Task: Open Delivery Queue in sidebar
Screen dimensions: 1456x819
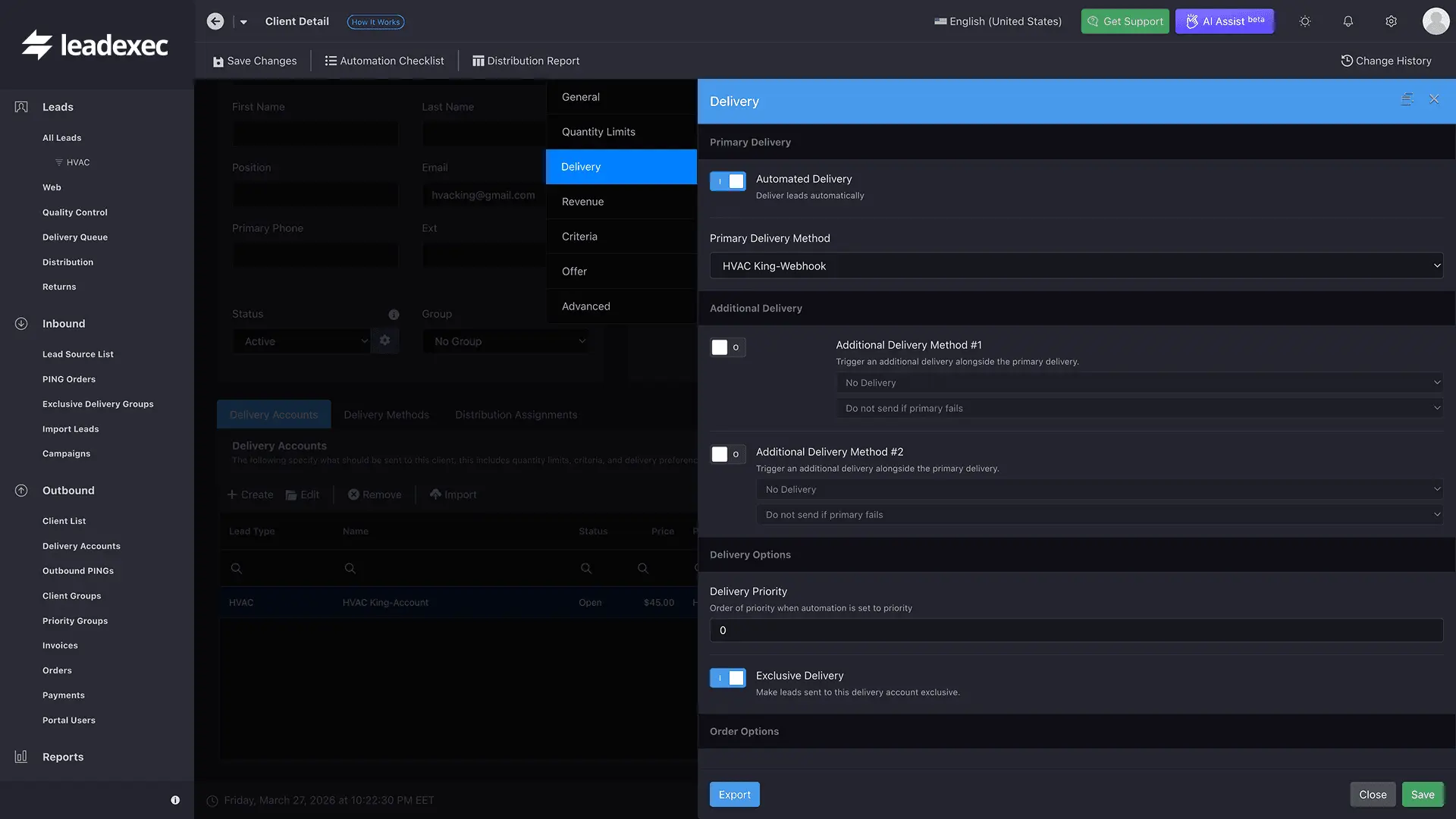Action: click(75, 237)
